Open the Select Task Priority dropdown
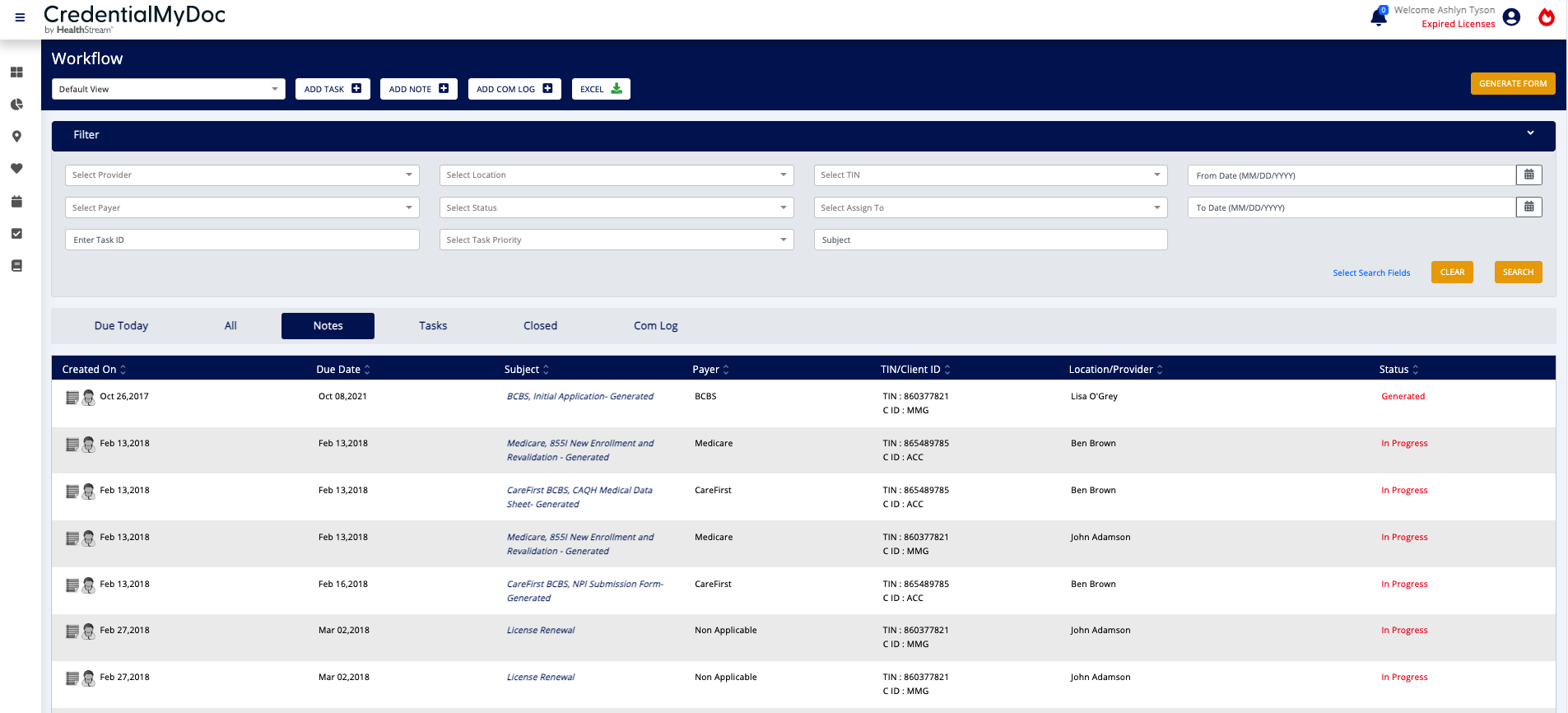 tap(616, 240)
